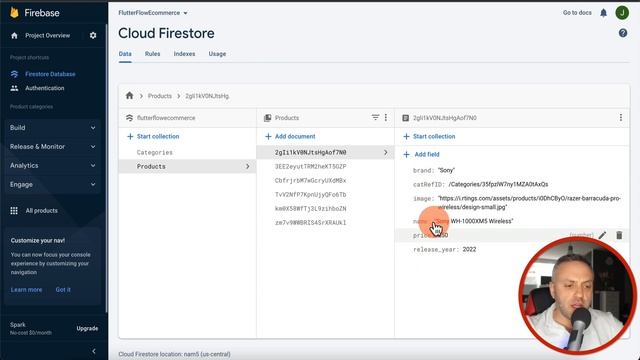Click breadcrumb home icon
The width and height of the screenshot is (640, 360).
click(x=129, y=96)
